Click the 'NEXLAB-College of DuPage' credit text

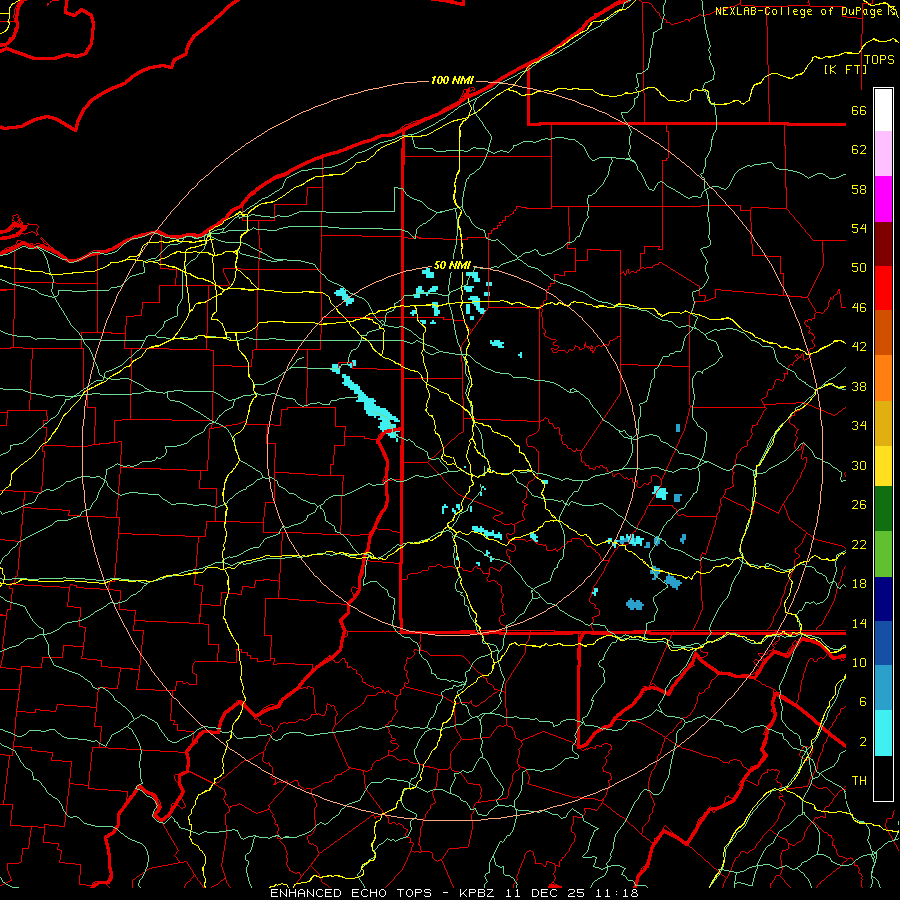798,11
